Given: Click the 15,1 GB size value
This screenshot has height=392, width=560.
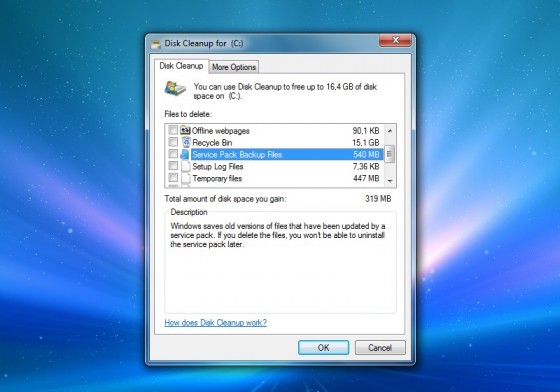Looking at the screenshot, I should pyautogui.click(x=366, y=143).
